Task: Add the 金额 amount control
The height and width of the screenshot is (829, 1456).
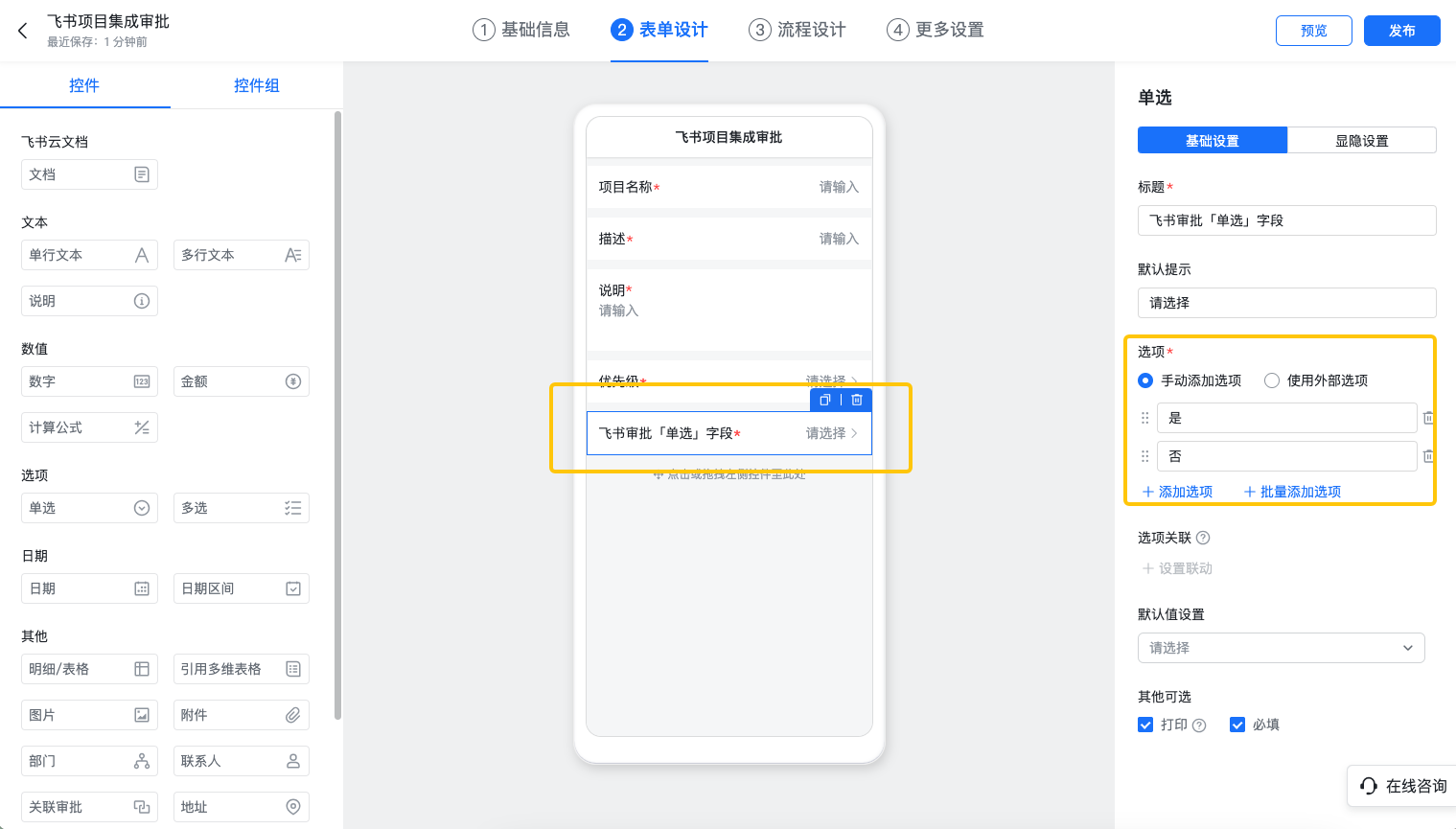Action: tap(242, 381)
